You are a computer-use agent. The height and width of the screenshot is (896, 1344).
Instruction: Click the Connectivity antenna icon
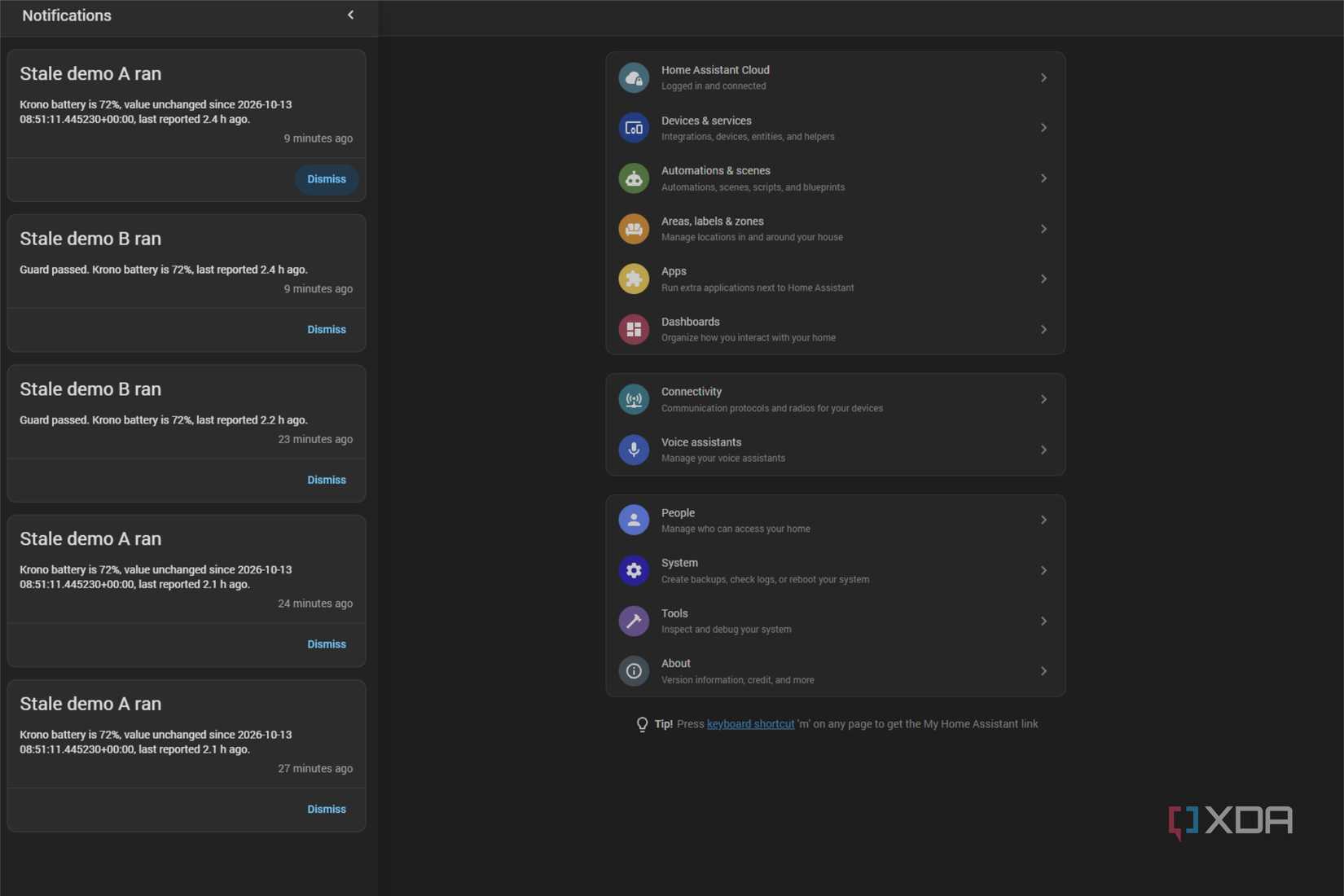(634, 399)
